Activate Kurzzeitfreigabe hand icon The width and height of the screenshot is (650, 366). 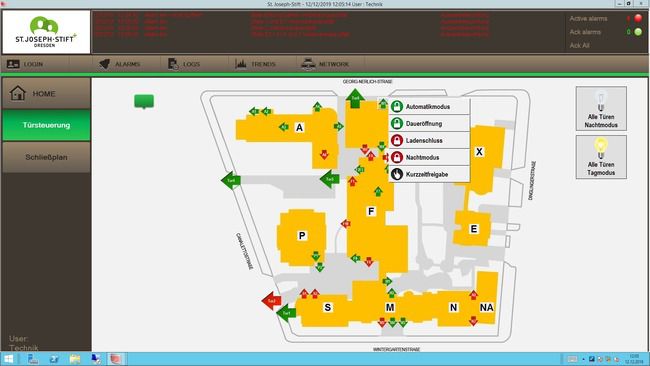click(x=397, y=174)
